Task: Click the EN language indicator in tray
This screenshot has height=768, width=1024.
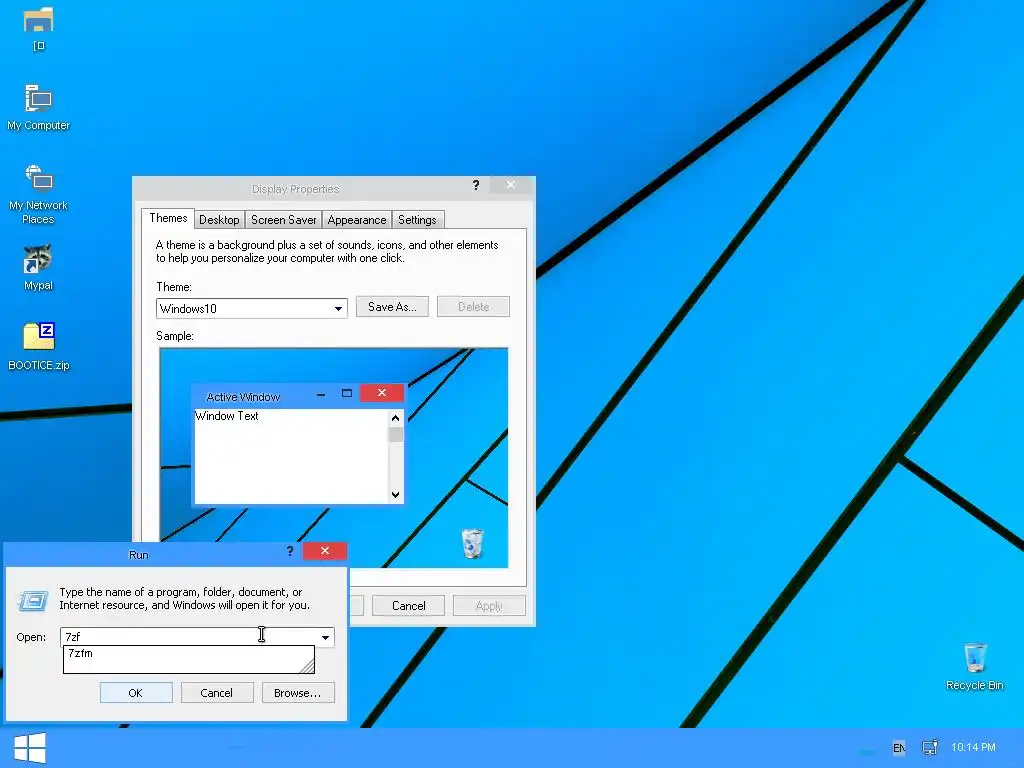Action: tap(899, 748)
